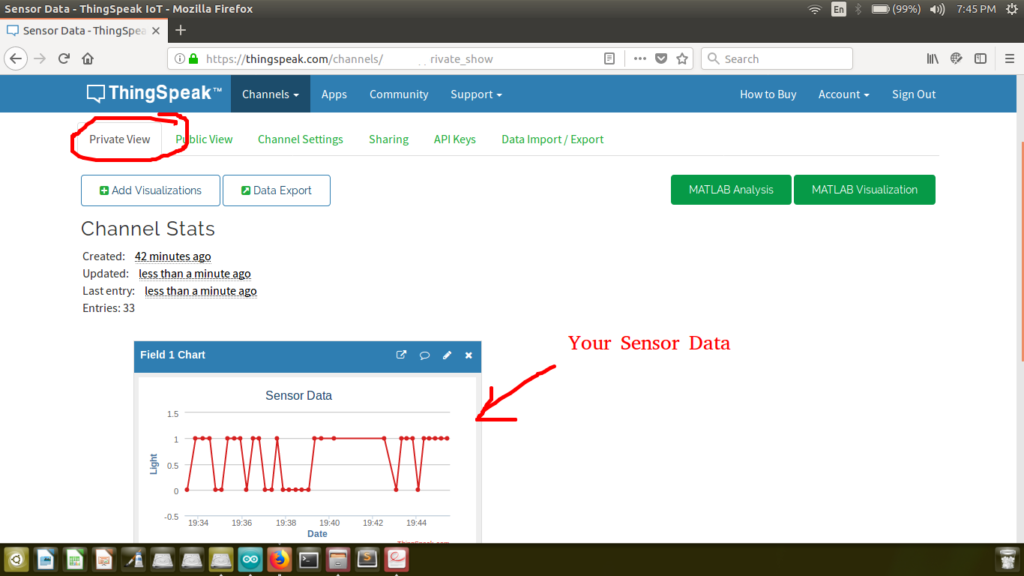
Task: Click the browser forward arrow
Action: [40, 59]
